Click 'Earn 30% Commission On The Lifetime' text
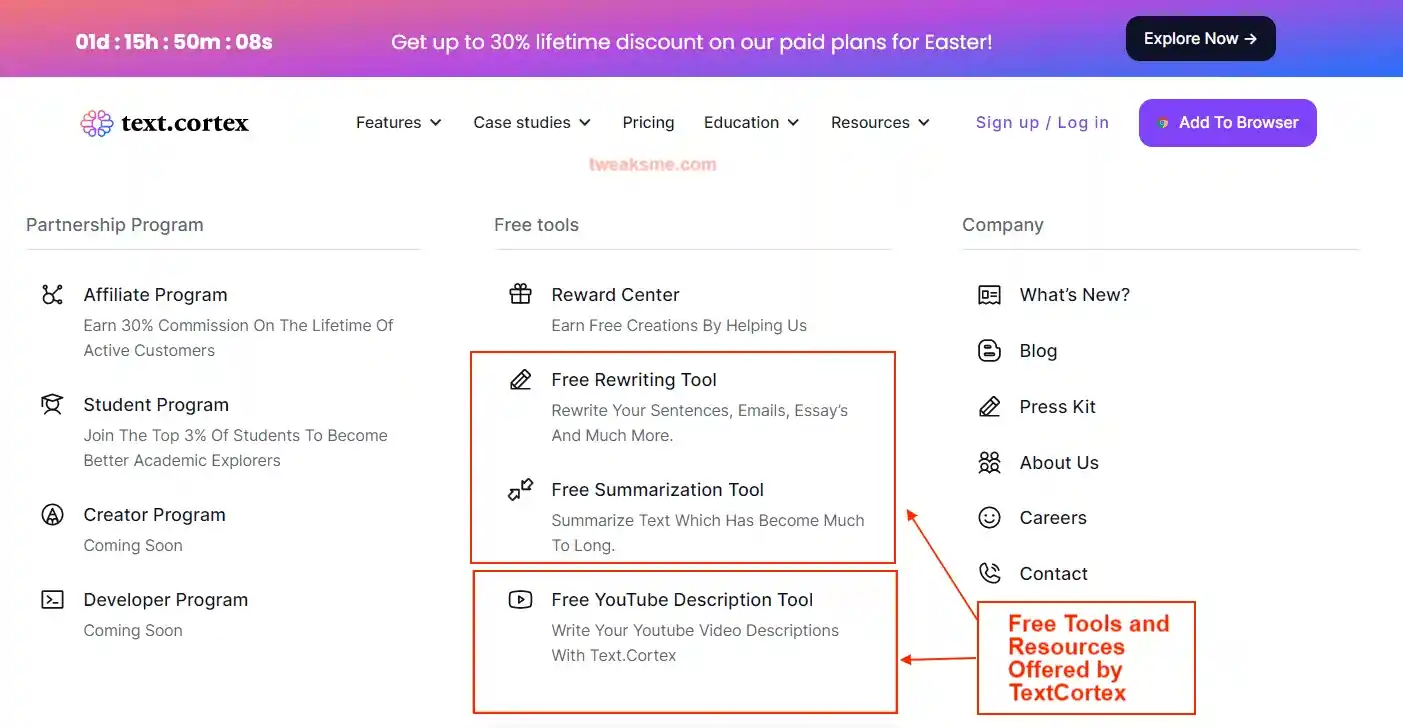1403x728 pixels. [x=238, y=325]
